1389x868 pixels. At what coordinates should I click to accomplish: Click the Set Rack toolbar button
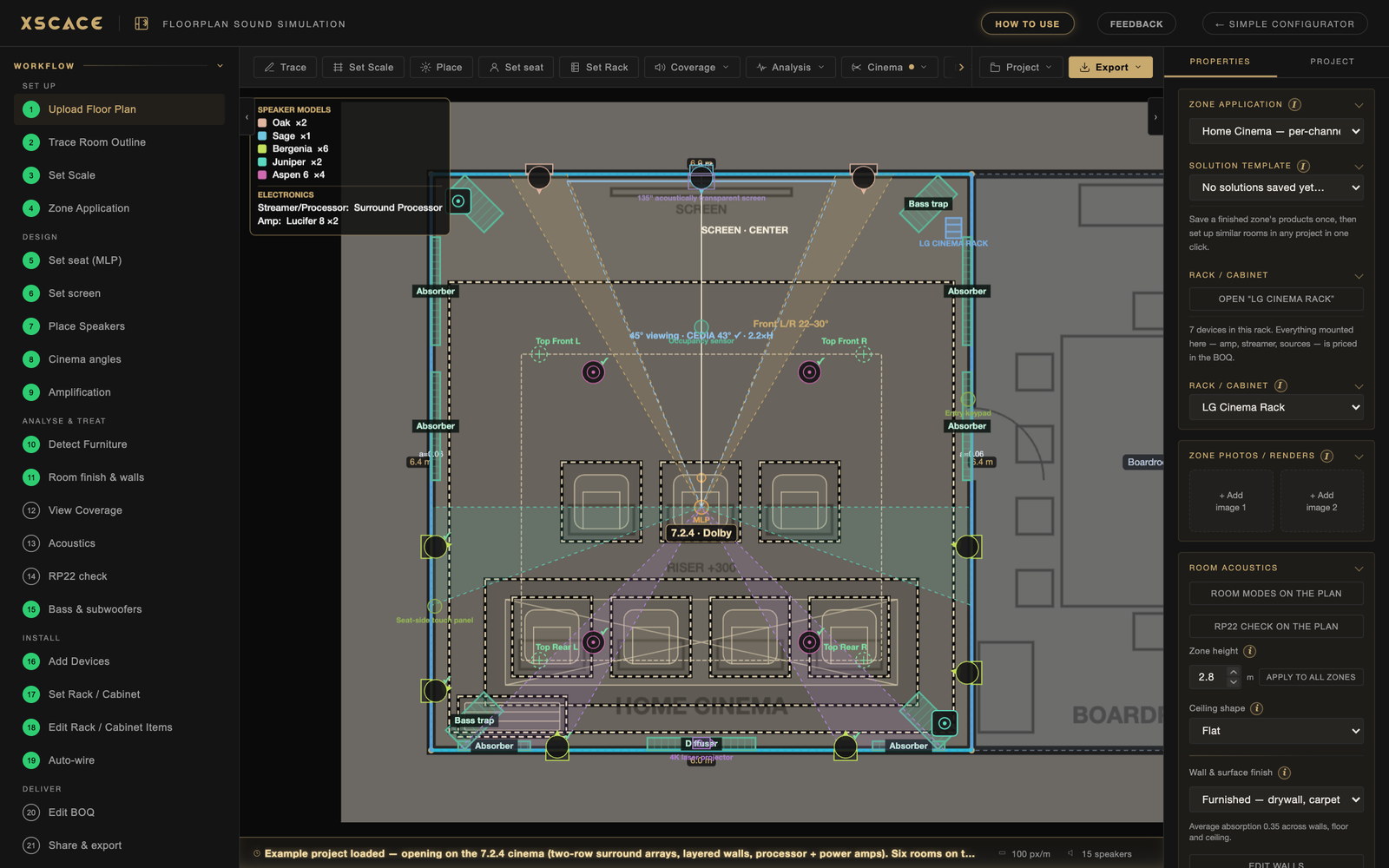click(x=599, y=67)
